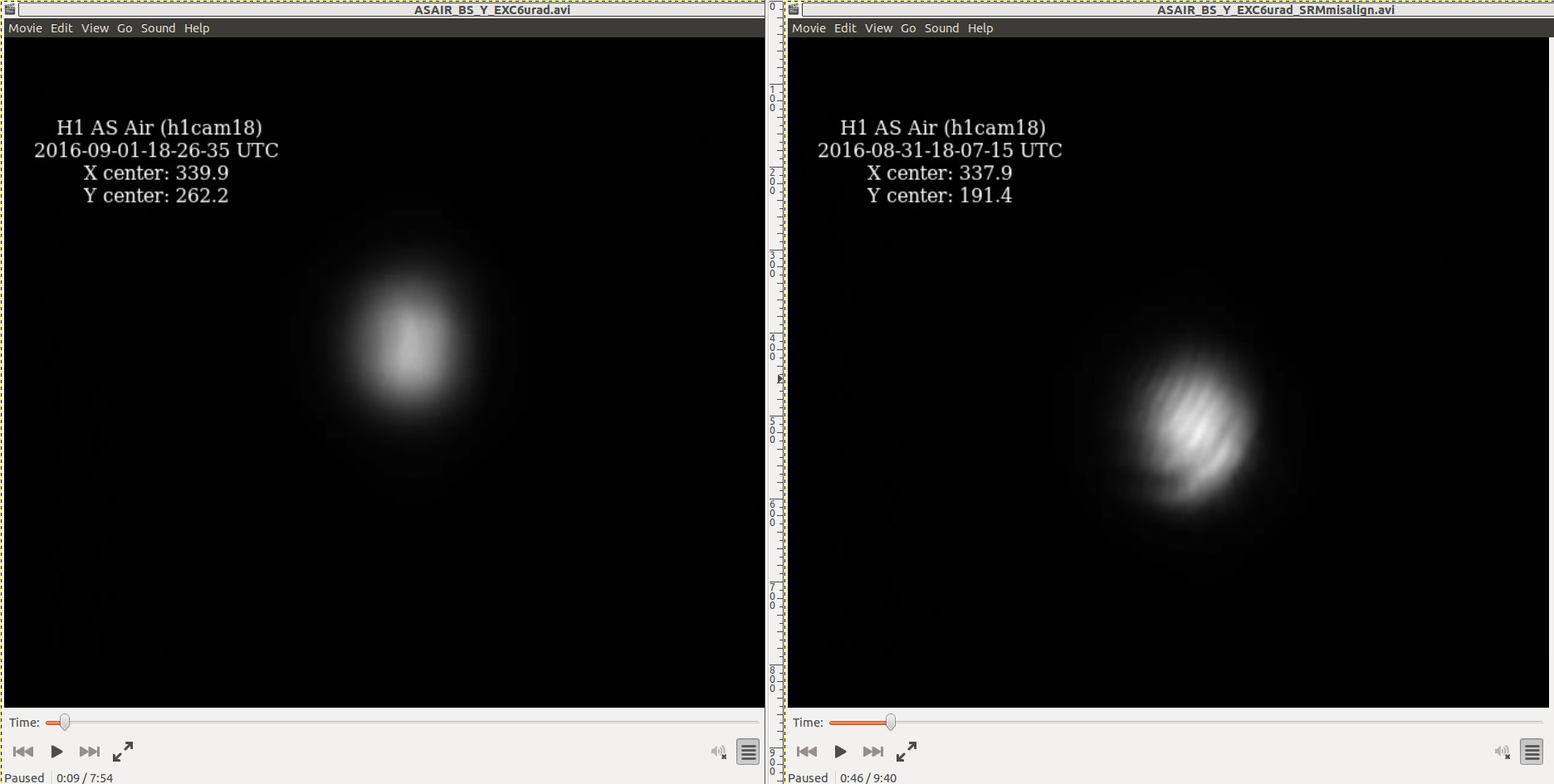Skip to next chapter in left player
Image resolution: width=1554 pixels, height=784 pixels.
click(89, 752)
